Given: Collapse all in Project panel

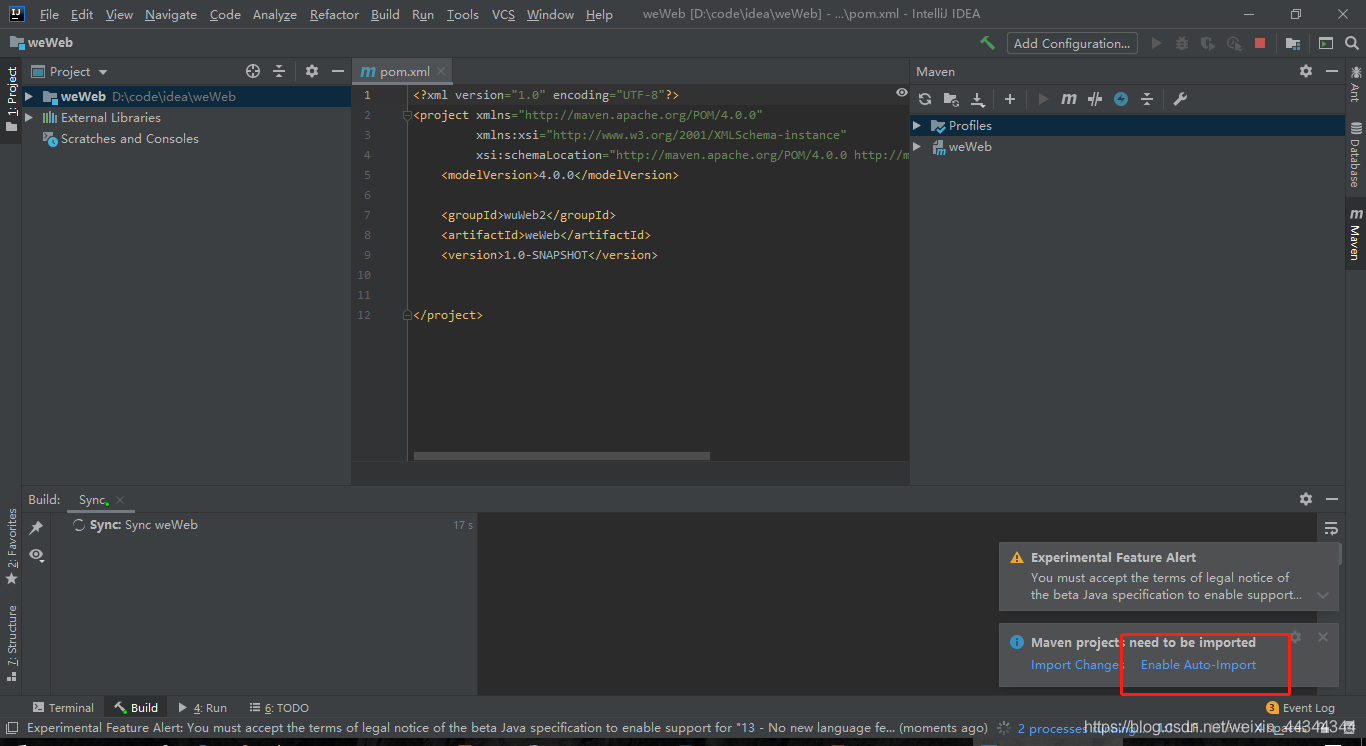Looking at the screenshot, I should coord(279,71).
